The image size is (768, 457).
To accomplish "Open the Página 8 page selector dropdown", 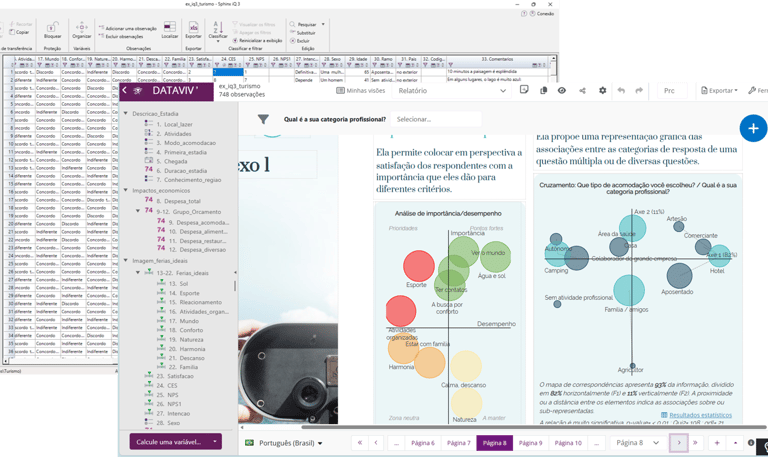I will point(637,443).
